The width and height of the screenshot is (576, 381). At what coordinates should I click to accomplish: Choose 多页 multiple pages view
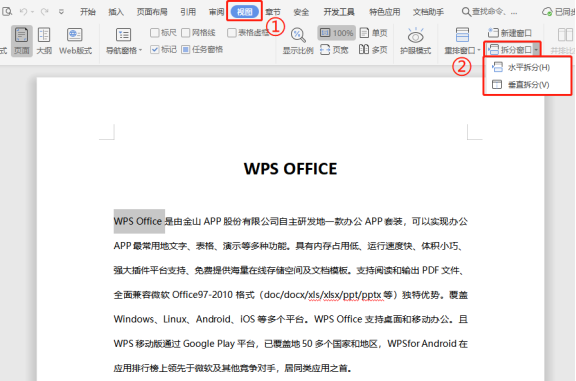[373, 50]
